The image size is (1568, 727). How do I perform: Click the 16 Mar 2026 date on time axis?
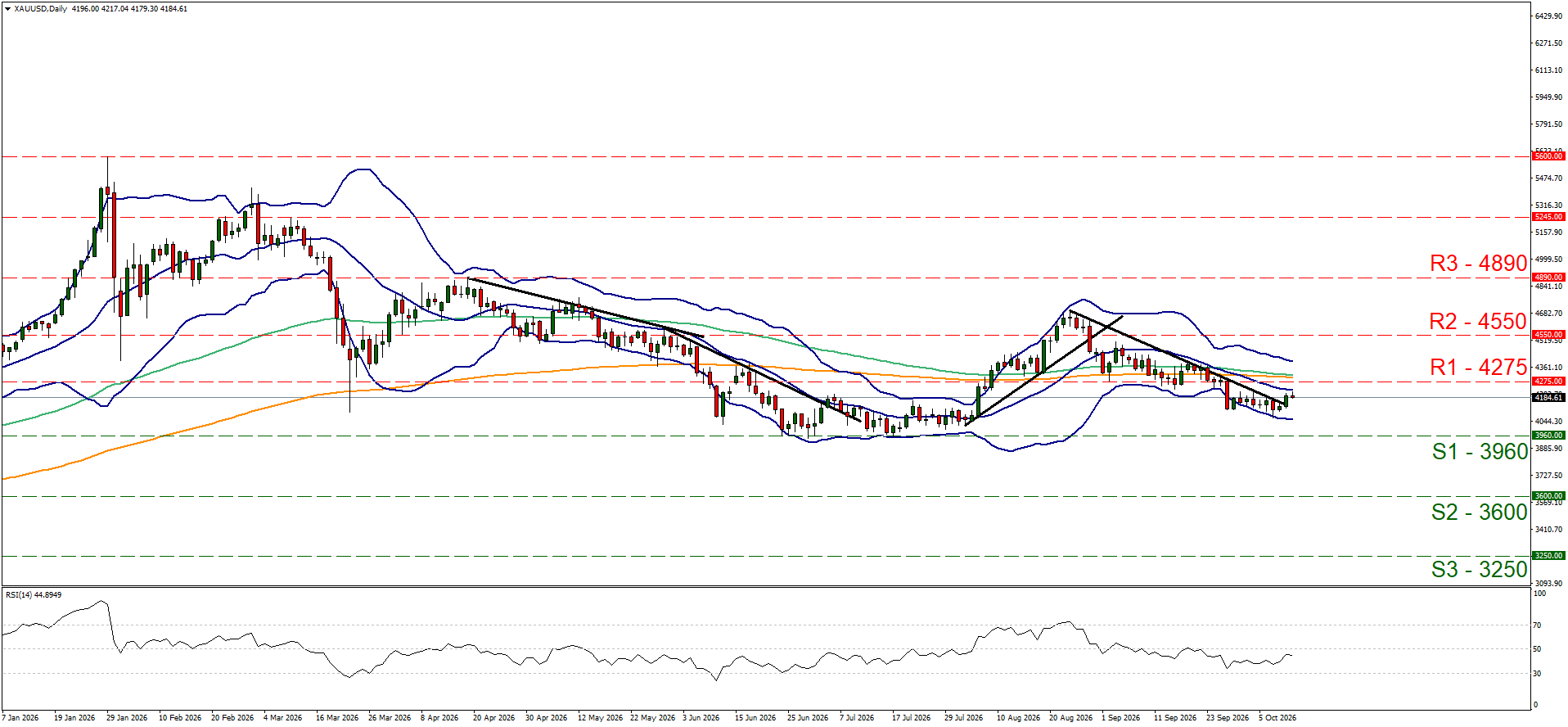[x=337, y=718]
